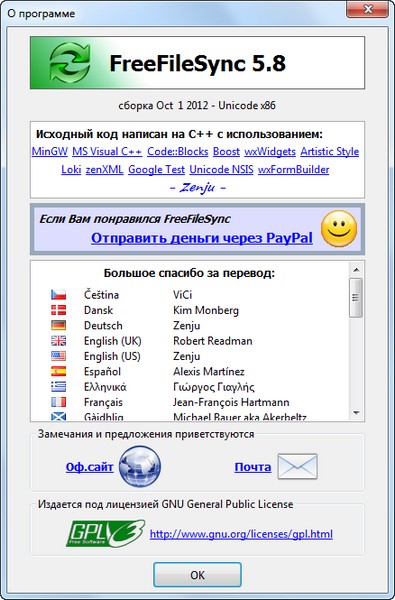
Task: Click the Spanish flag icon
Action: tap(59, 371)
